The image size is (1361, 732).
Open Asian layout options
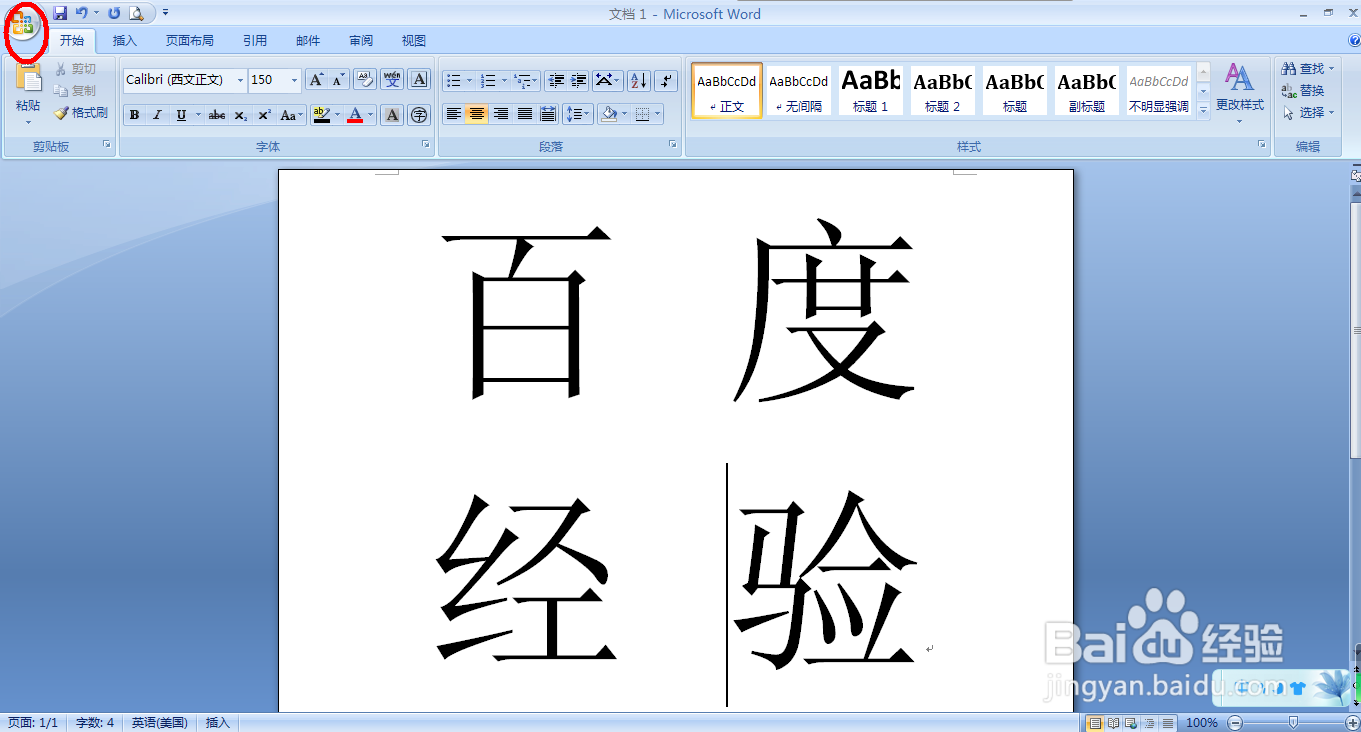(607, 80)
